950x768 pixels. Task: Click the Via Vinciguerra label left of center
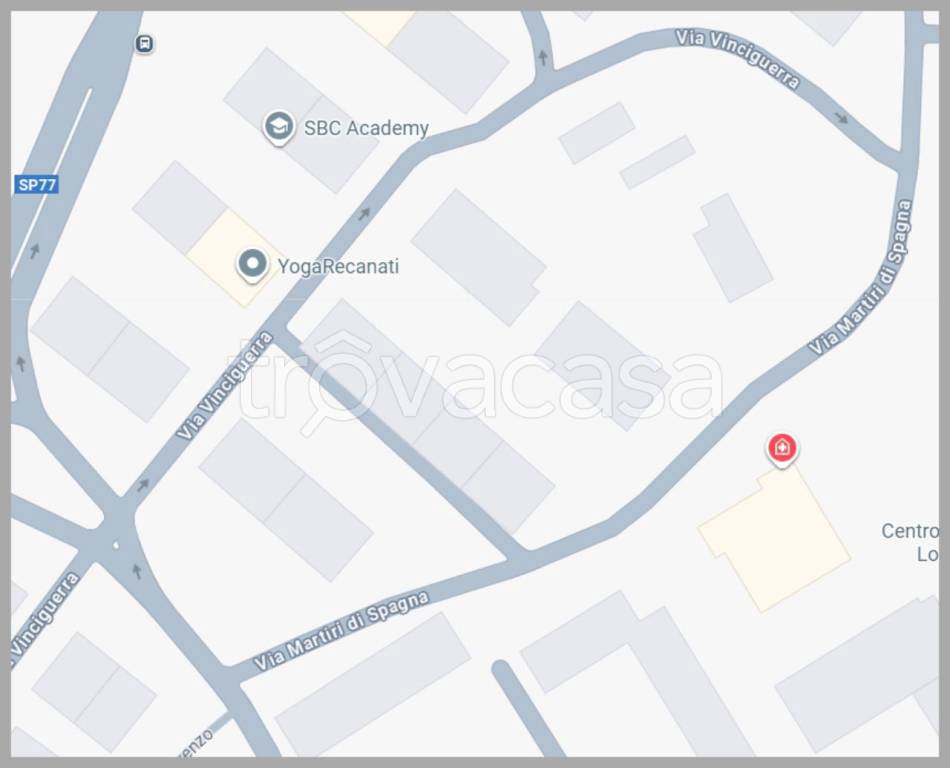pos(224,385)
